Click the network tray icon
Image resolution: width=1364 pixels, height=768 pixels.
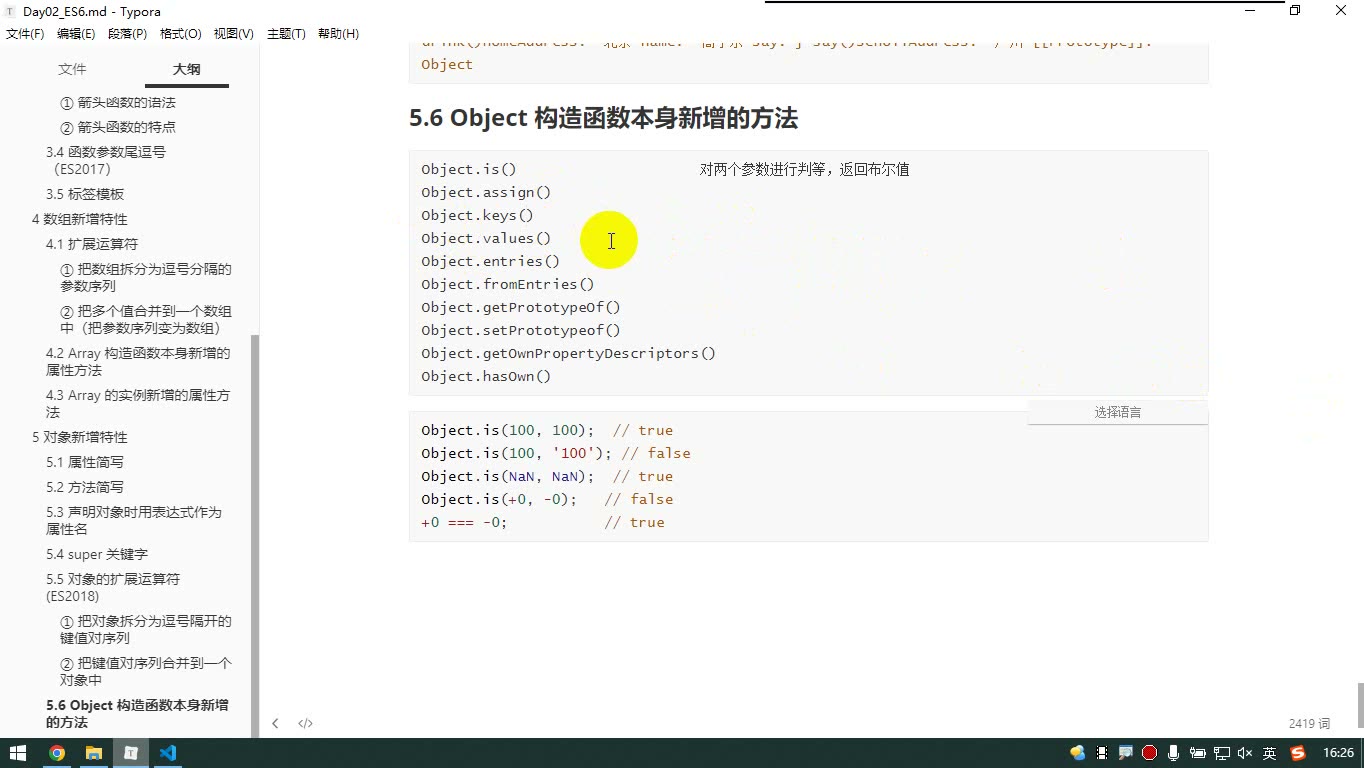click(x=1221, y=753)
